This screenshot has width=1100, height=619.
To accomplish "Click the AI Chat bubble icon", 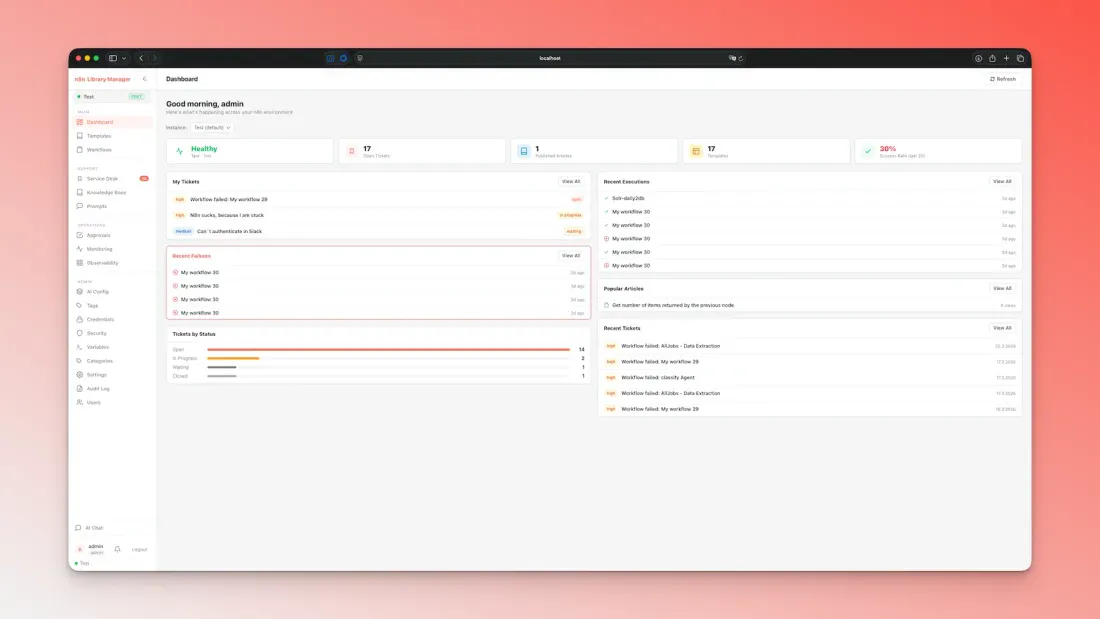I will [78, 528].
